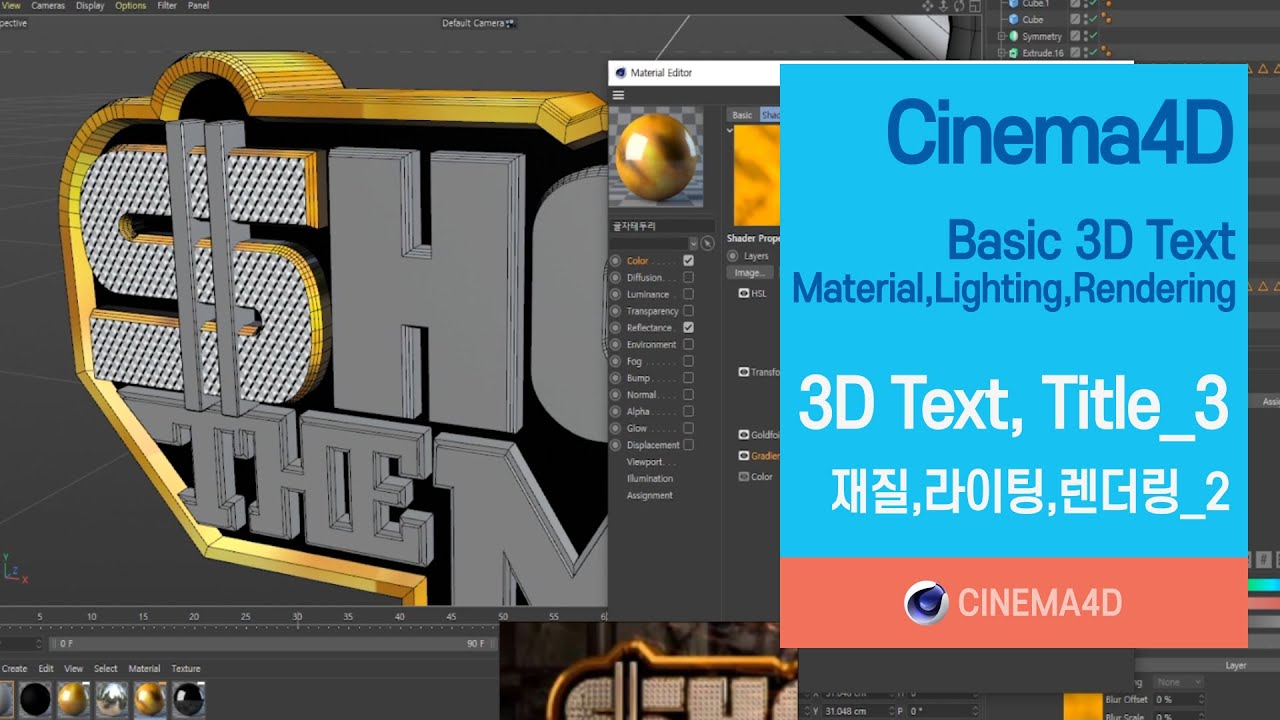Click the channel icon left of Bump

[x=616, y=378]
